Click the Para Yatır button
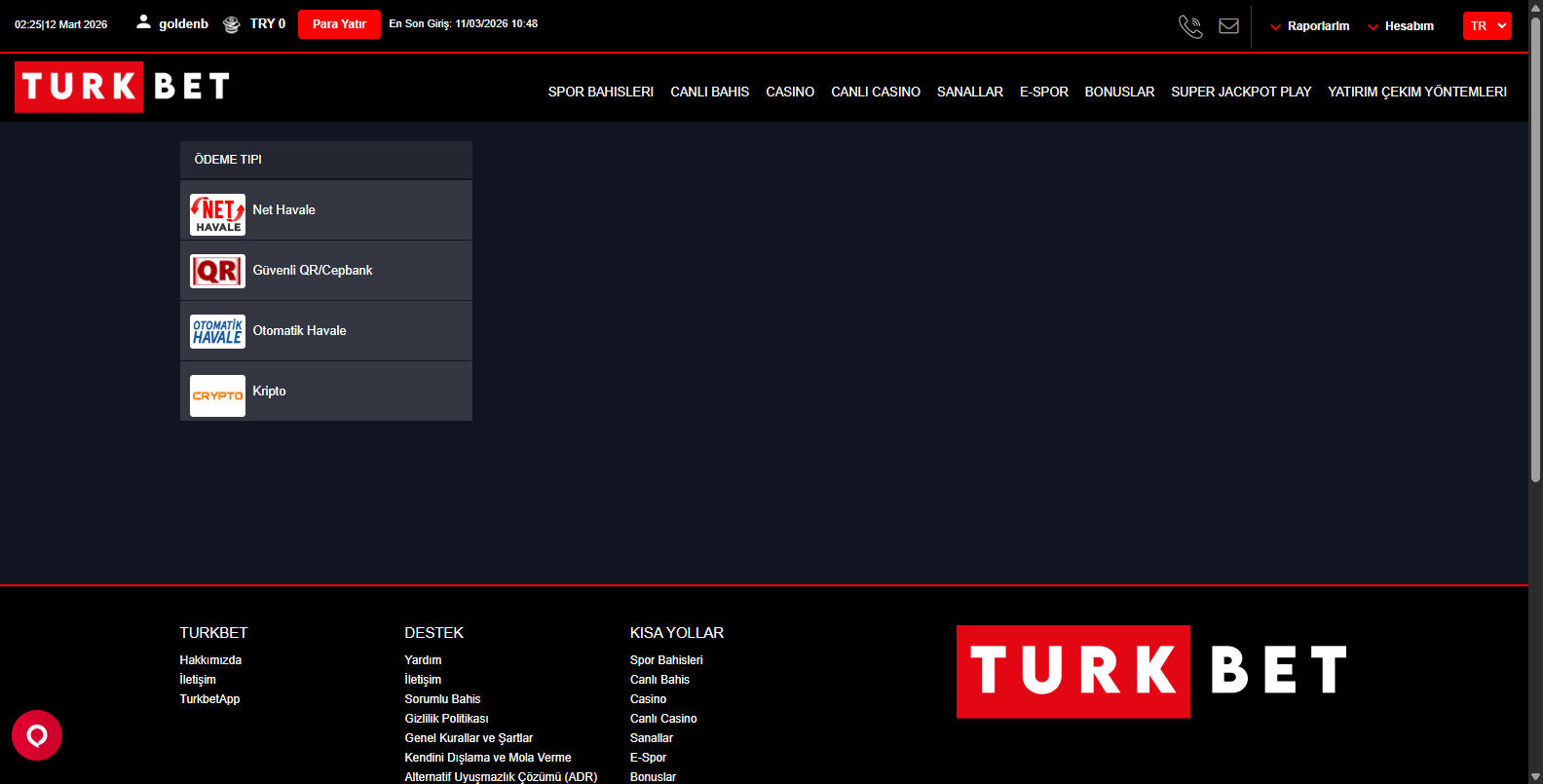The height and width of the screenshot is (784, 1543). click(339, 24)
